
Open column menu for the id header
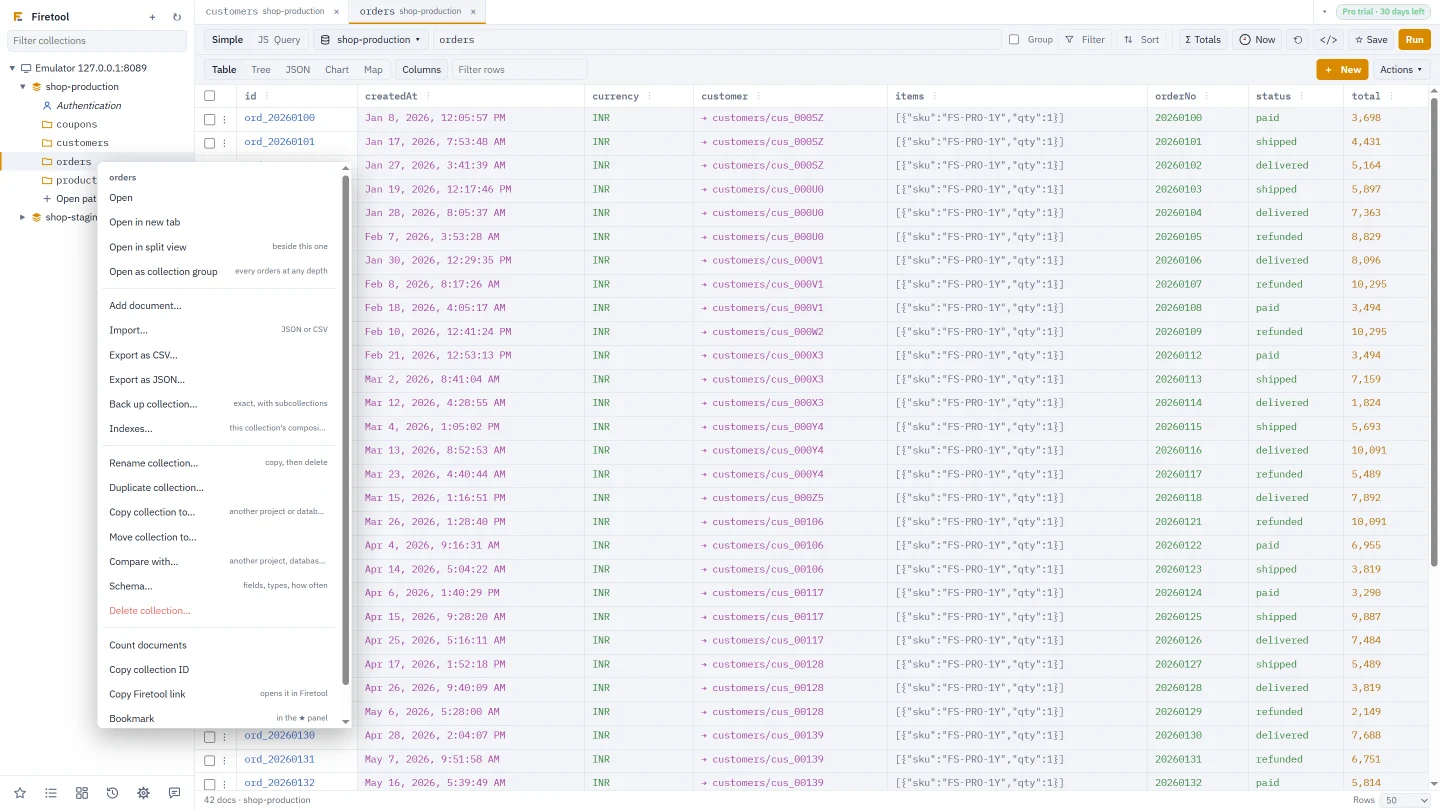pos(267,97)
